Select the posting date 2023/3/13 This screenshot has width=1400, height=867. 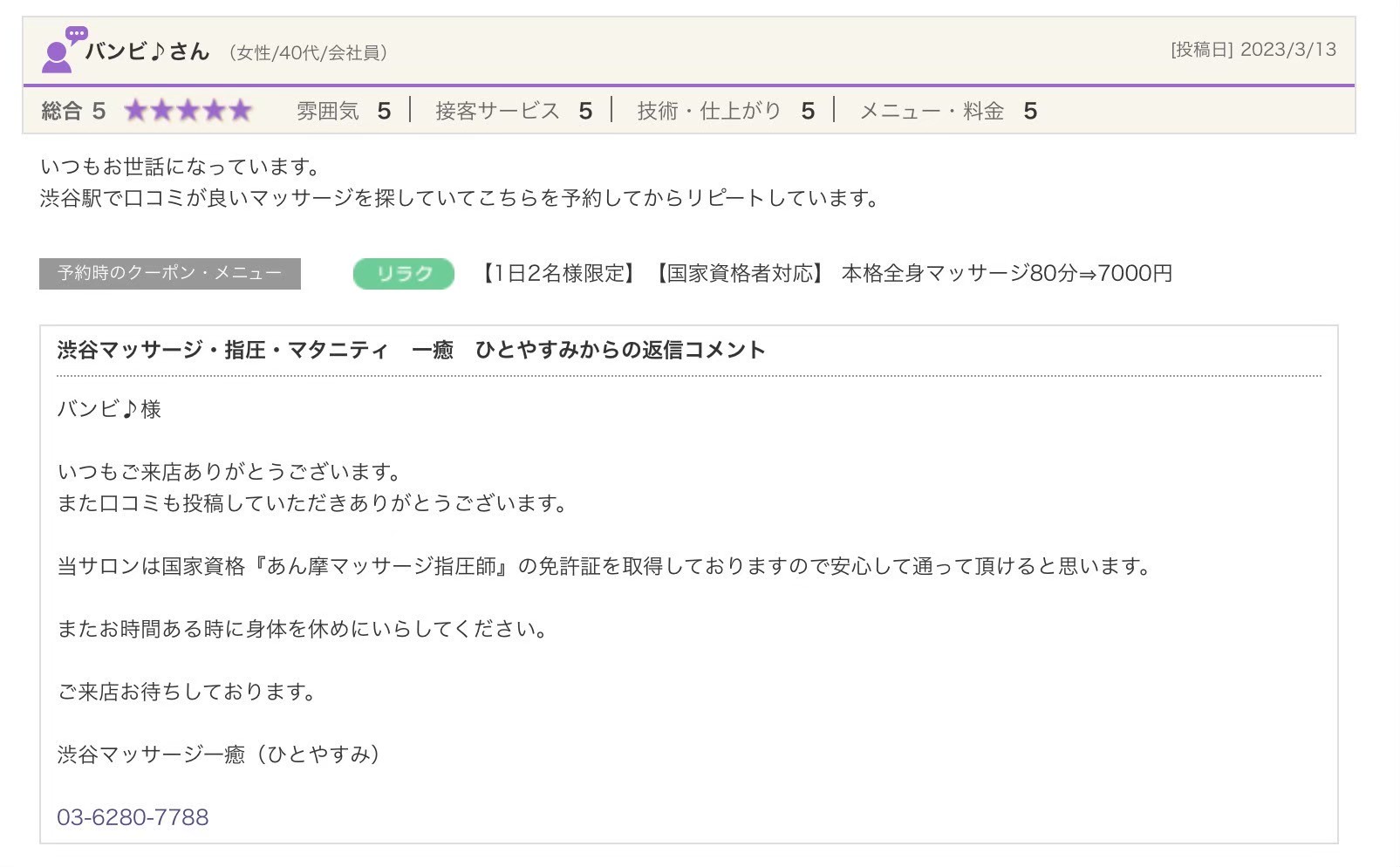[1287, 50]
